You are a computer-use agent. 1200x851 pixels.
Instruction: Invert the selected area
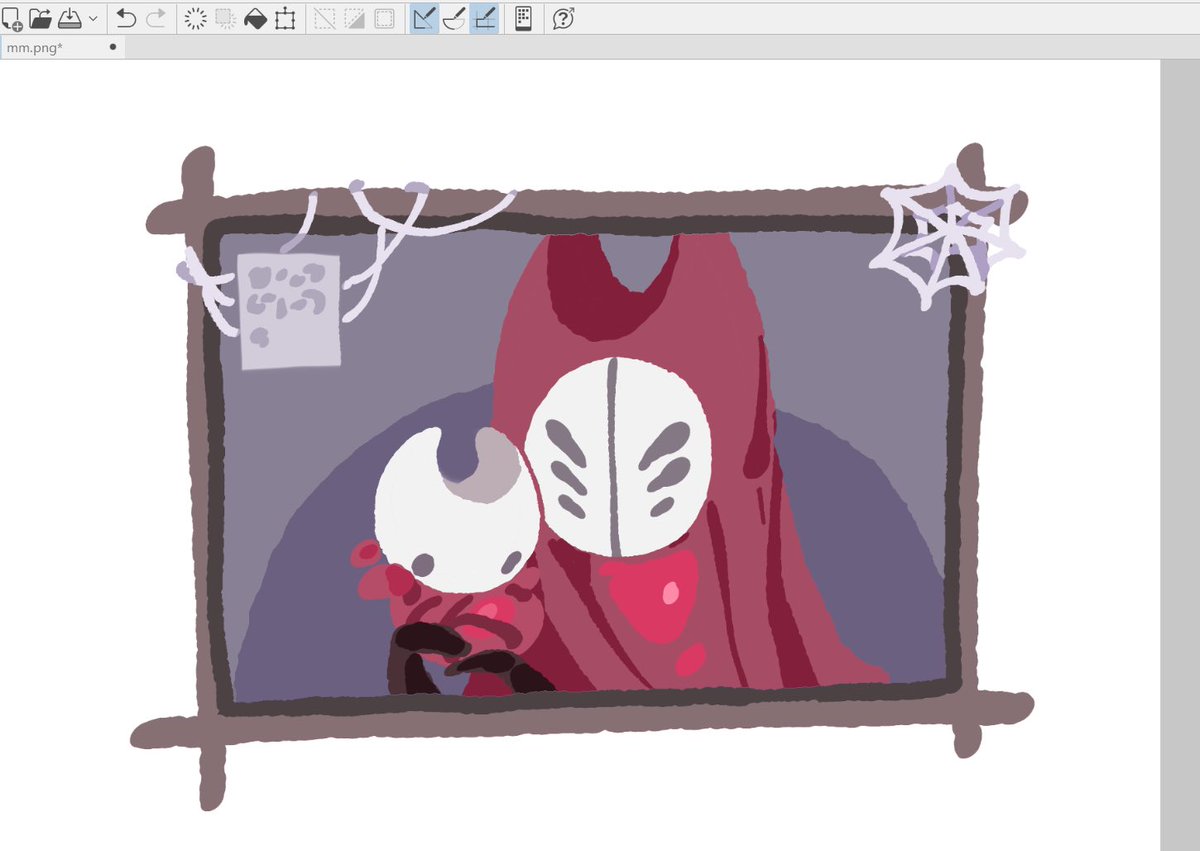(x=354, y=18)
